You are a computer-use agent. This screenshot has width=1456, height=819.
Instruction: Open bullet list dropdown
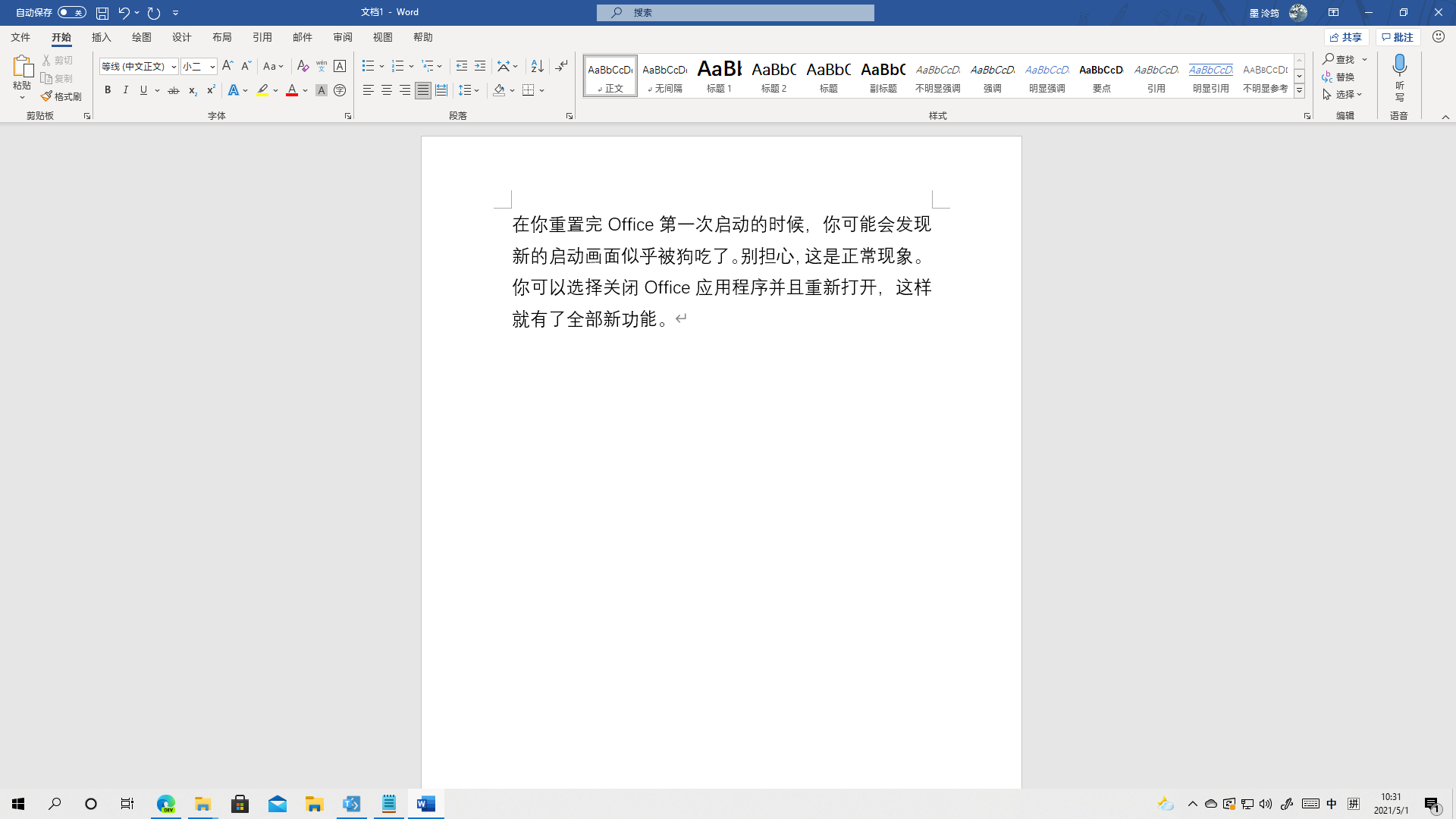381,66
